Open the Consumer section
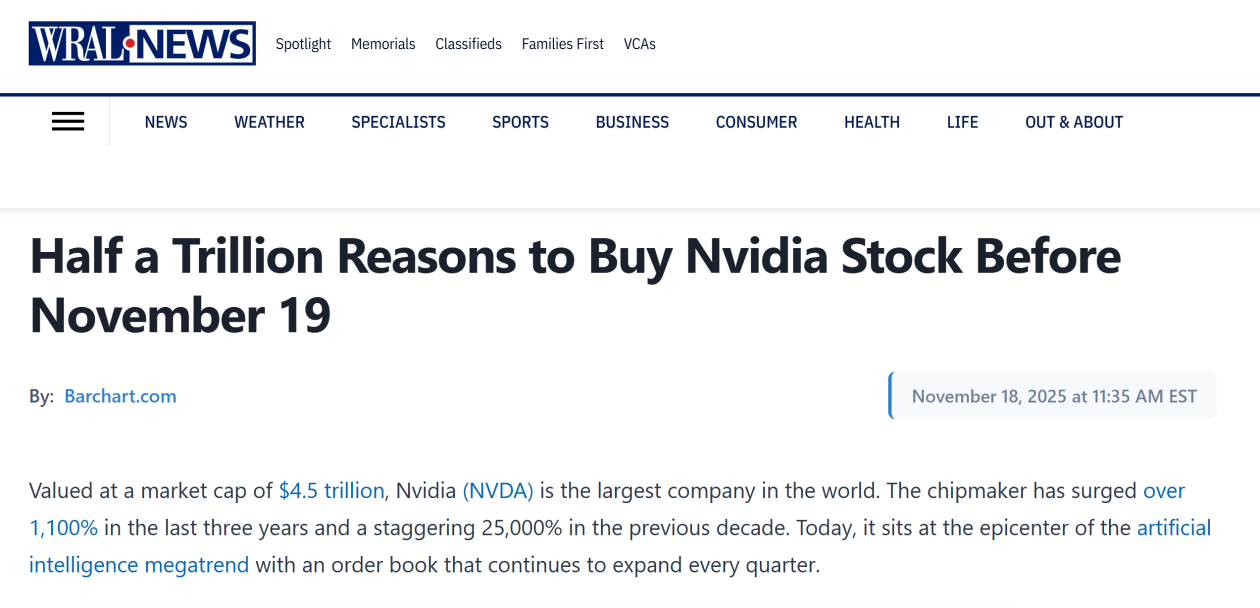Image resolution: width=1260 pixels, height=608 pixels. pos(756,122)
